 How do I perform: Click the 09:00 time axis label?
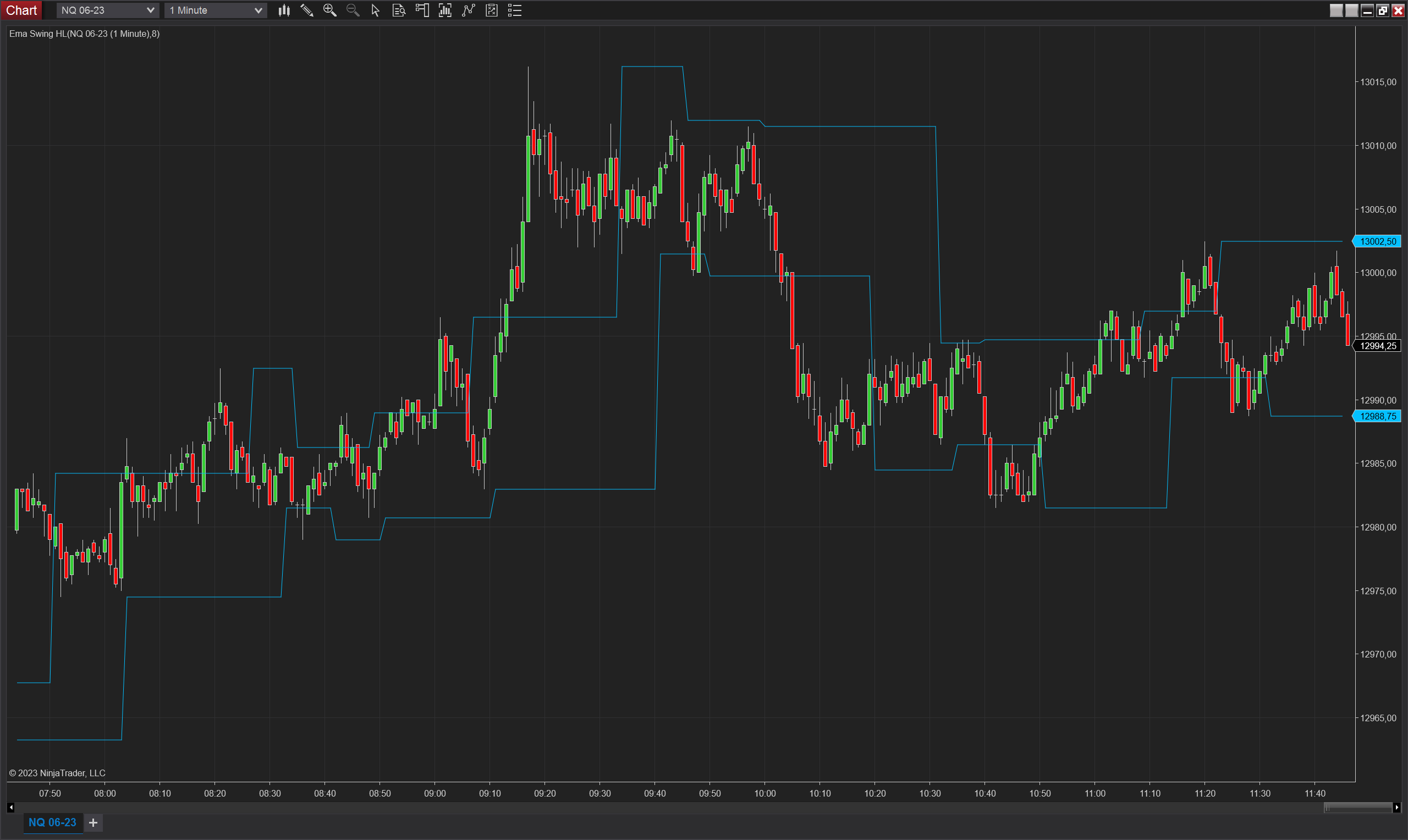point(435,794)
